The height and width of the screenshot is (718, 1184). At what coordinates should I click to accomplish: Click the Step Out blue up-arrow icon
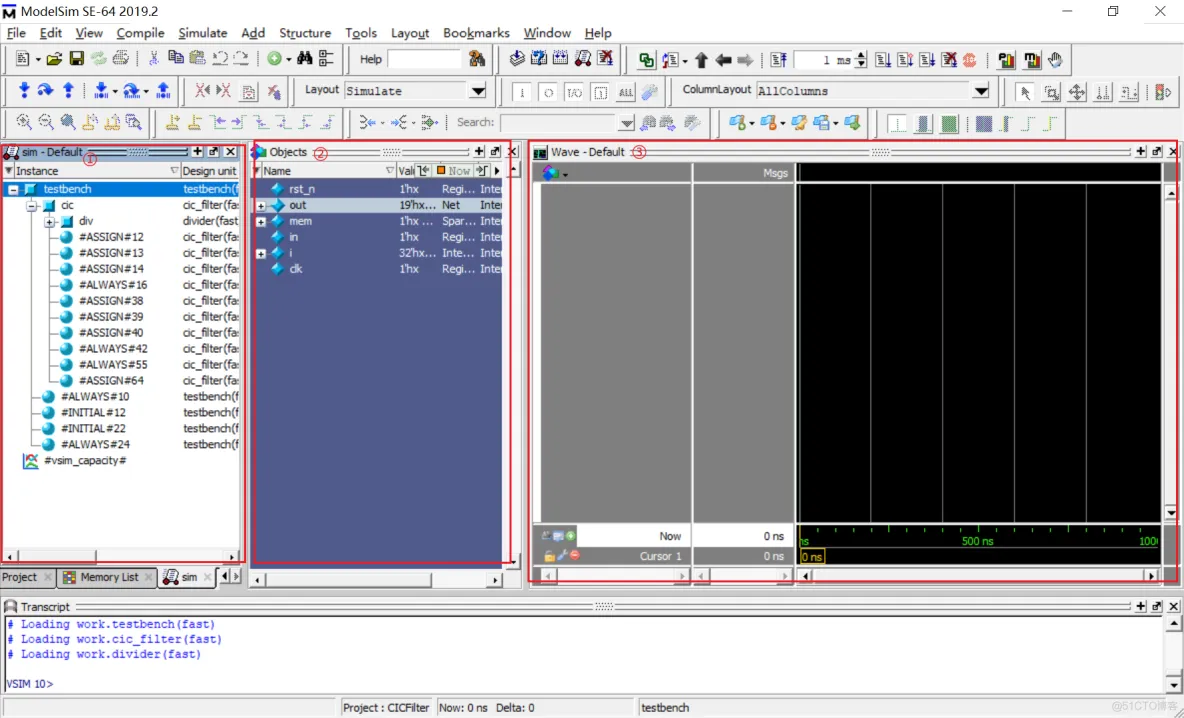(68, 91)
